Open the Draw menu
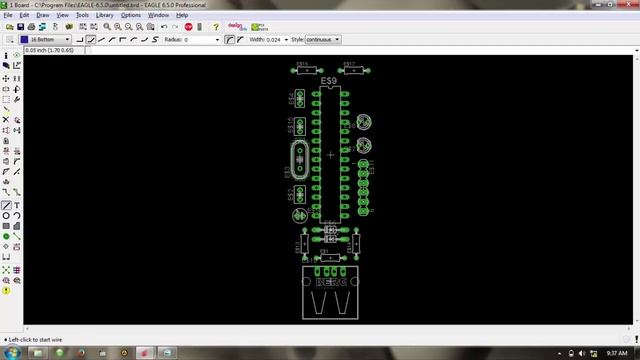The height and width of the screenshot is (360, 640). point(43,15)
